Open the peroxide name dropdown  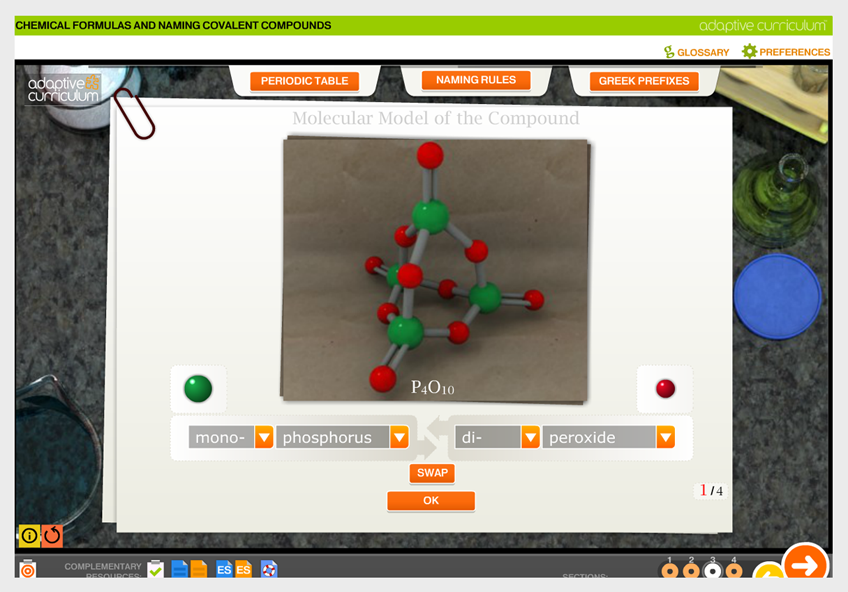coord(665,437)
